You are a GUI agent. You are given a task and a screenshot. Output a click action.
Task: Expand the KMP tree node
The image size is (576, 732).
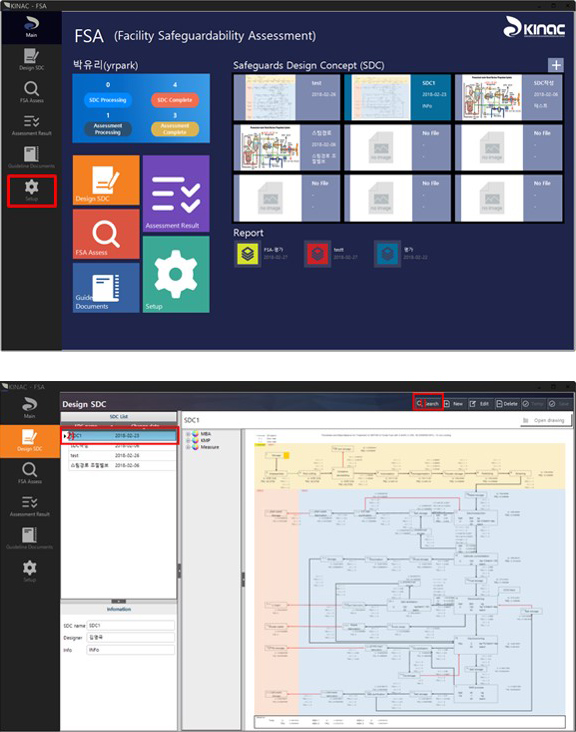coord(188,440)
